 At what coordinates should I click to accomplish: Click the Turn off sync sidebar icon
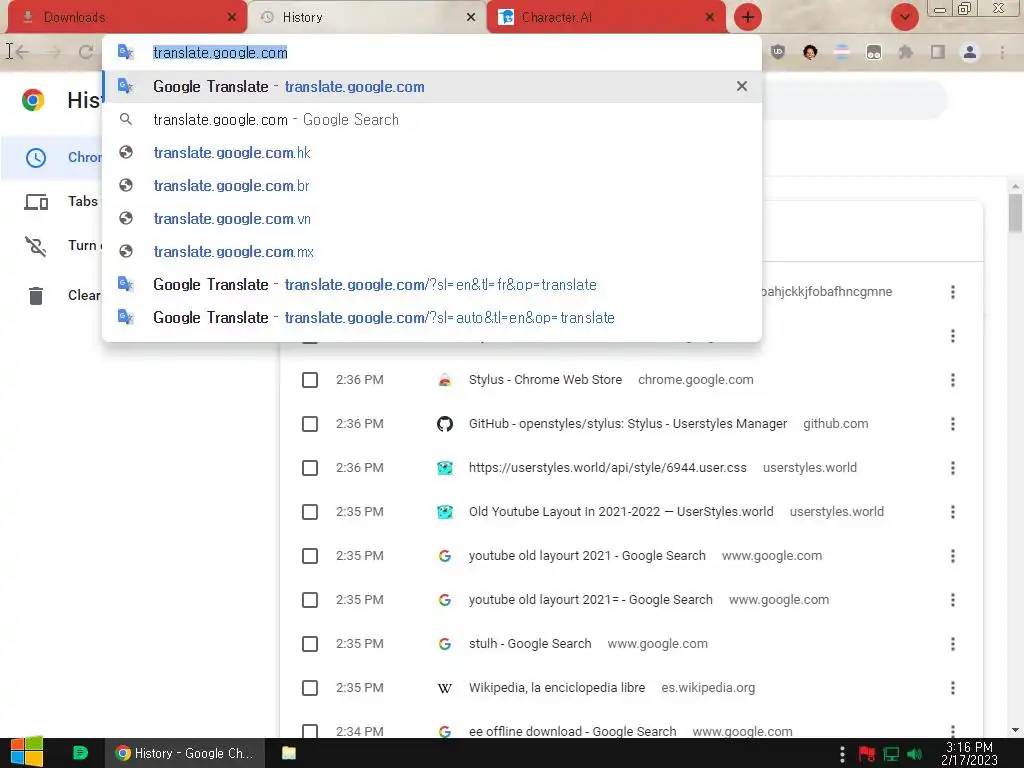36,246
